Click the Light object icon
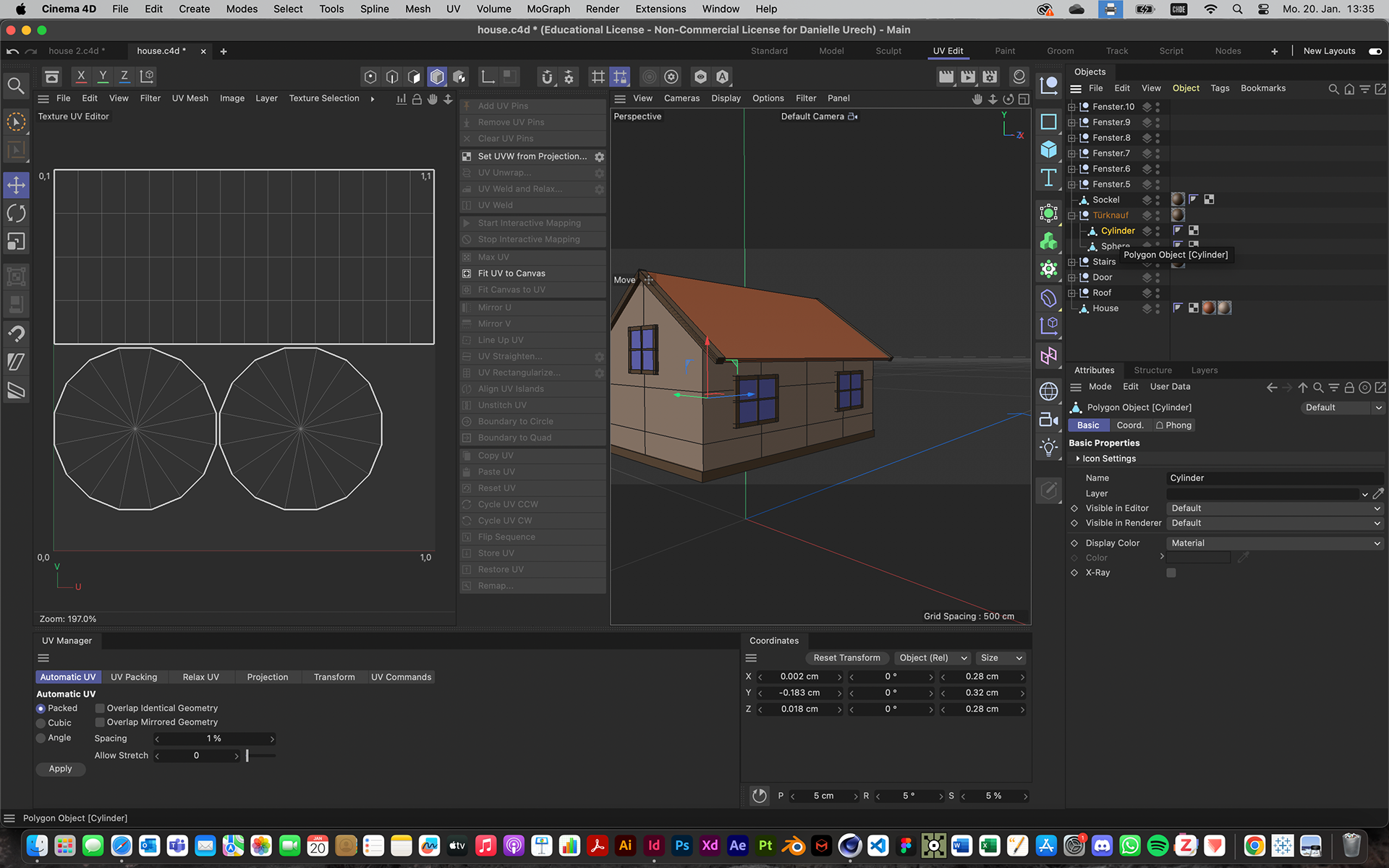Viewport: 1389px width, 868px height. pos(1048,447)
